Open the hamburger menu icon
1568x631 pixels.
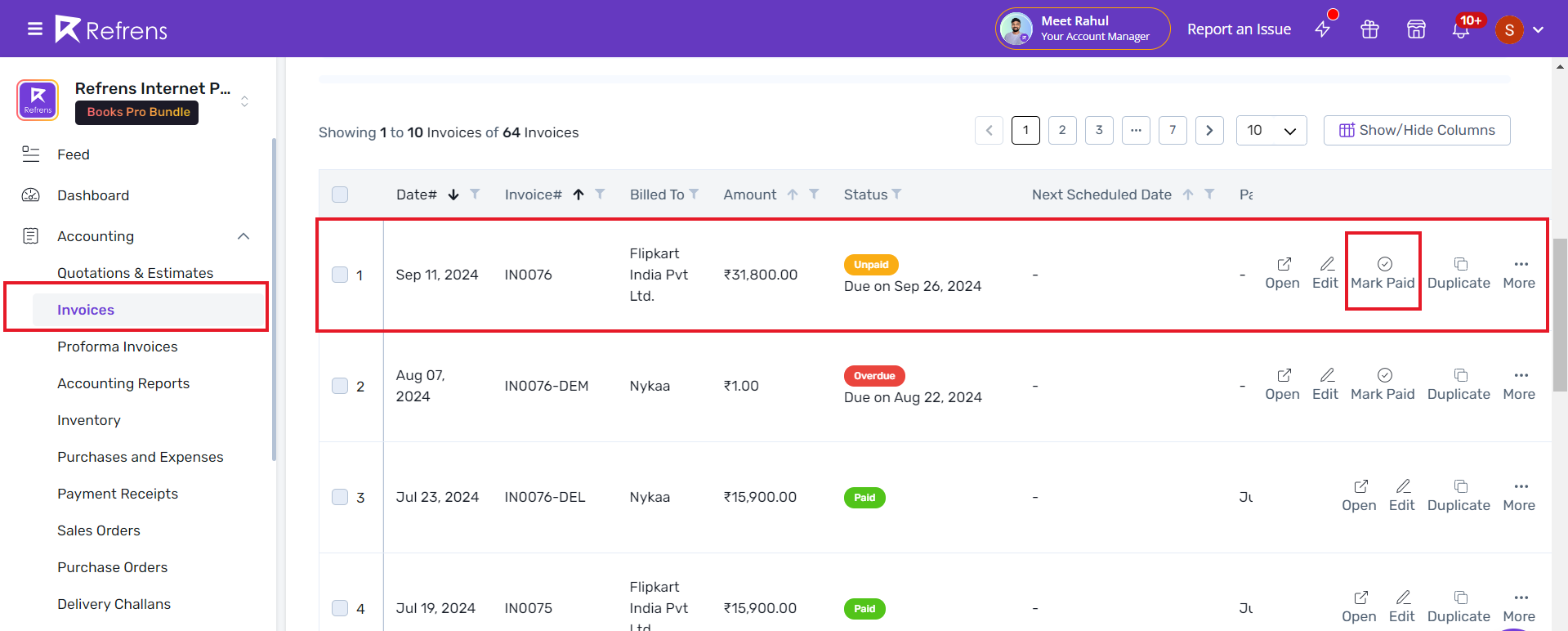35,29
